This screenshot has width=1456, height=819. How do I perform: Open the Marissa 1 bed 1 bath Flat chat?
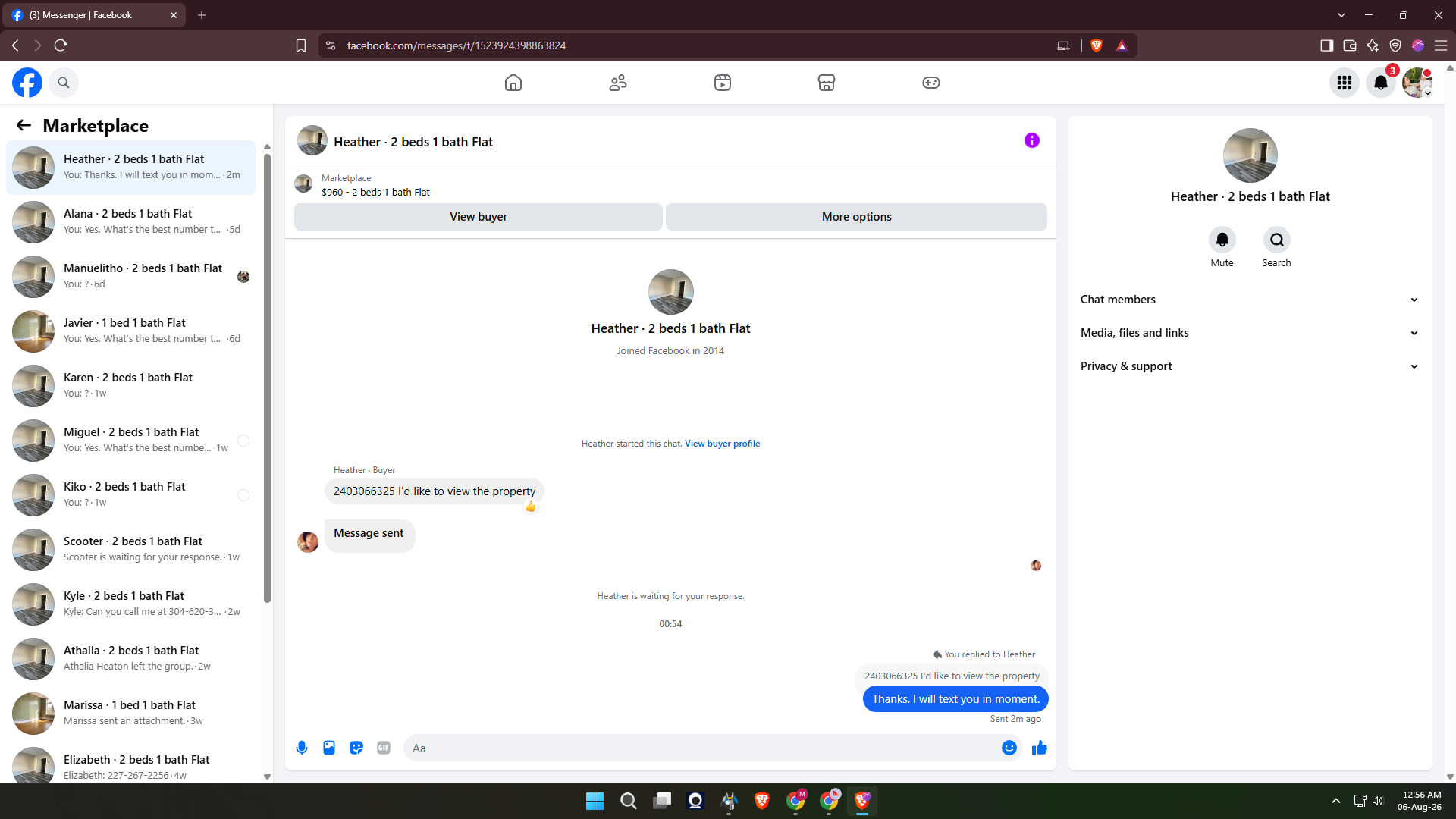[x=130, y=714]
